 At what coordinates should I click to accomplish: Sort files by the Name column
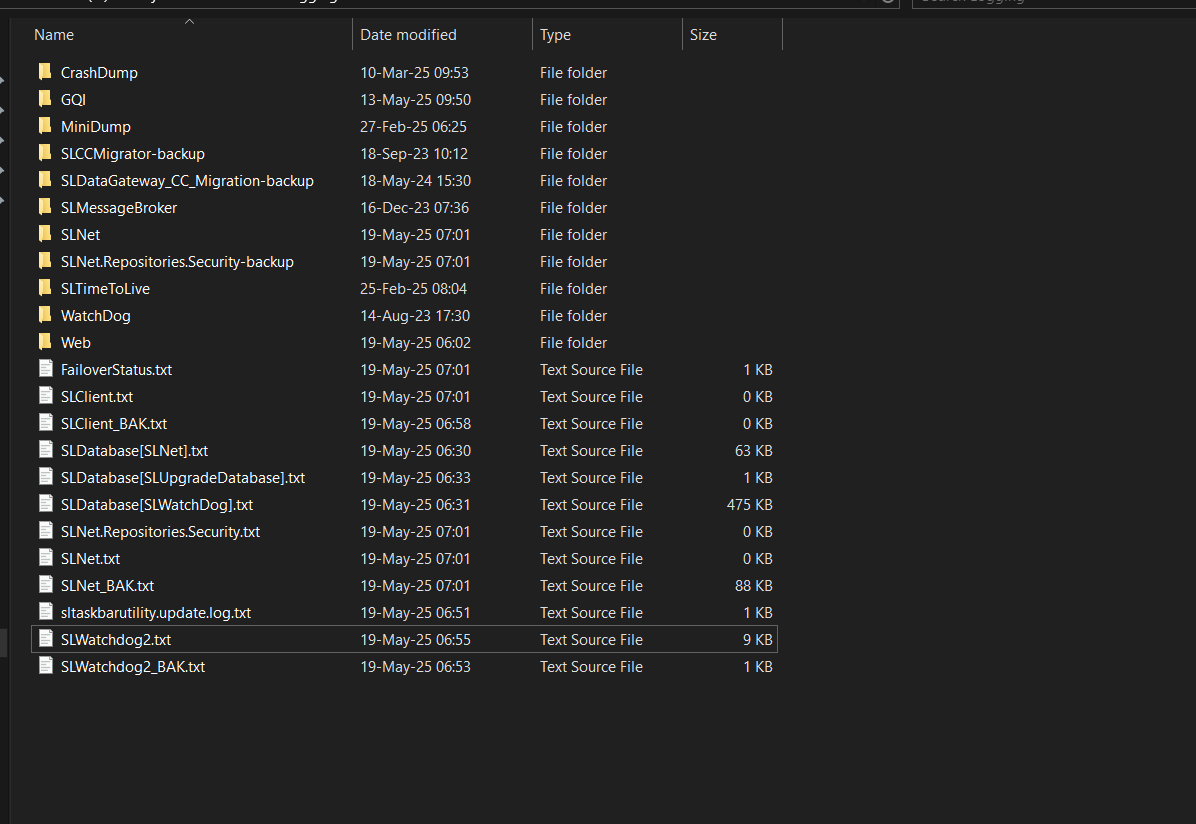54,35
